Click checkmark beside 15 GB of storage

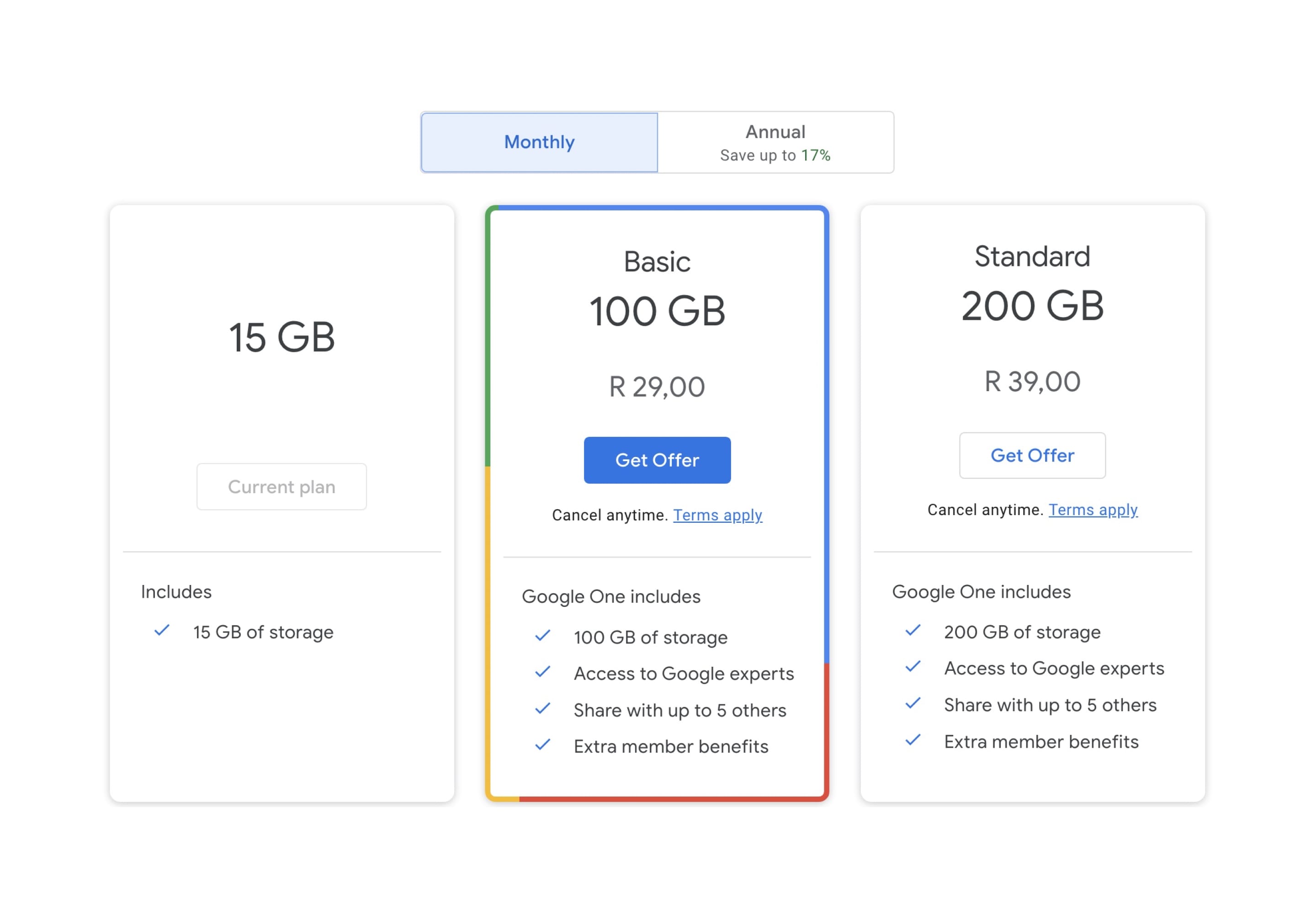(162, 631)
